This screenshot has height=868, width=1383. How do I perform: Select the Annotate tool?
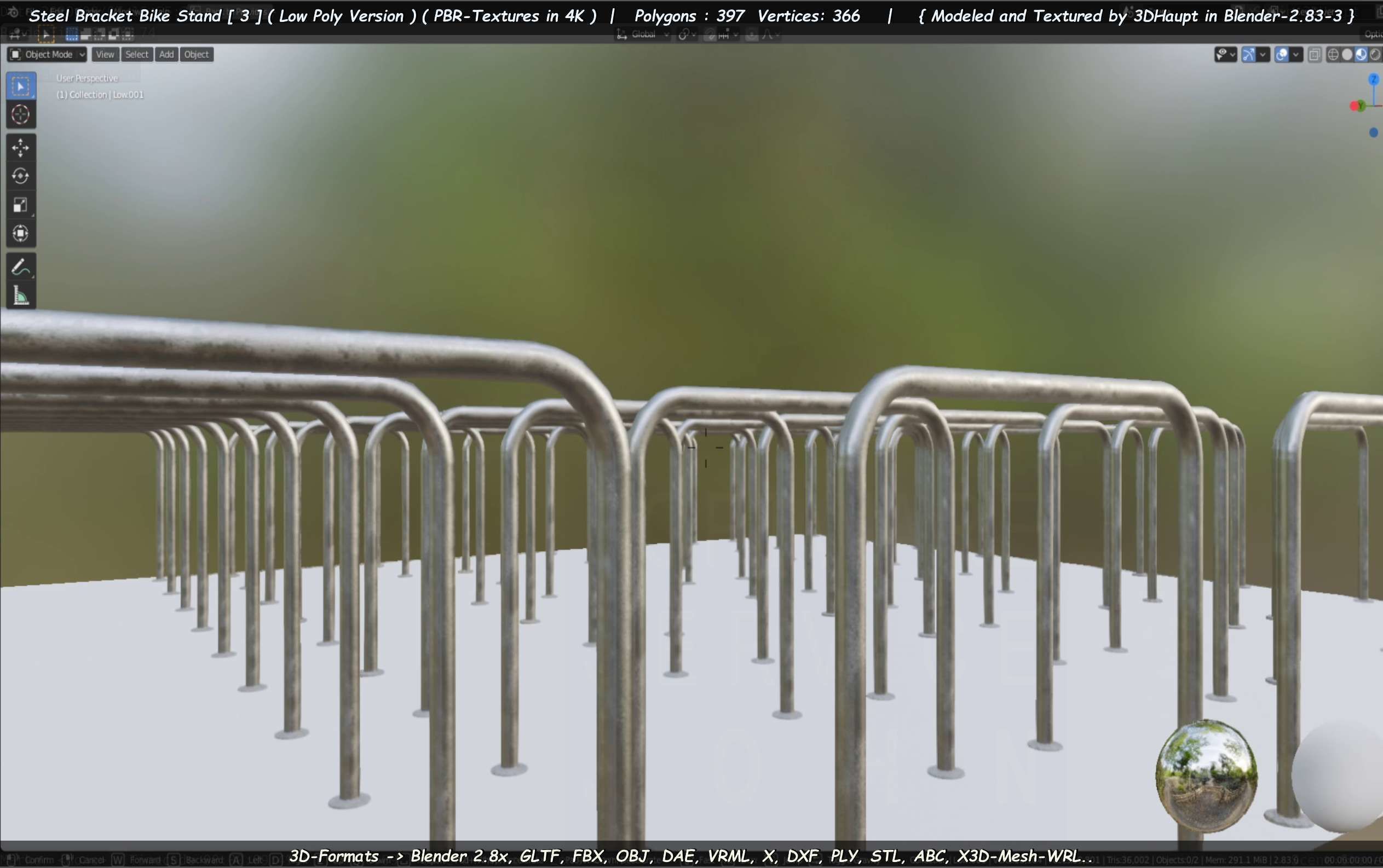pos(21,268)
